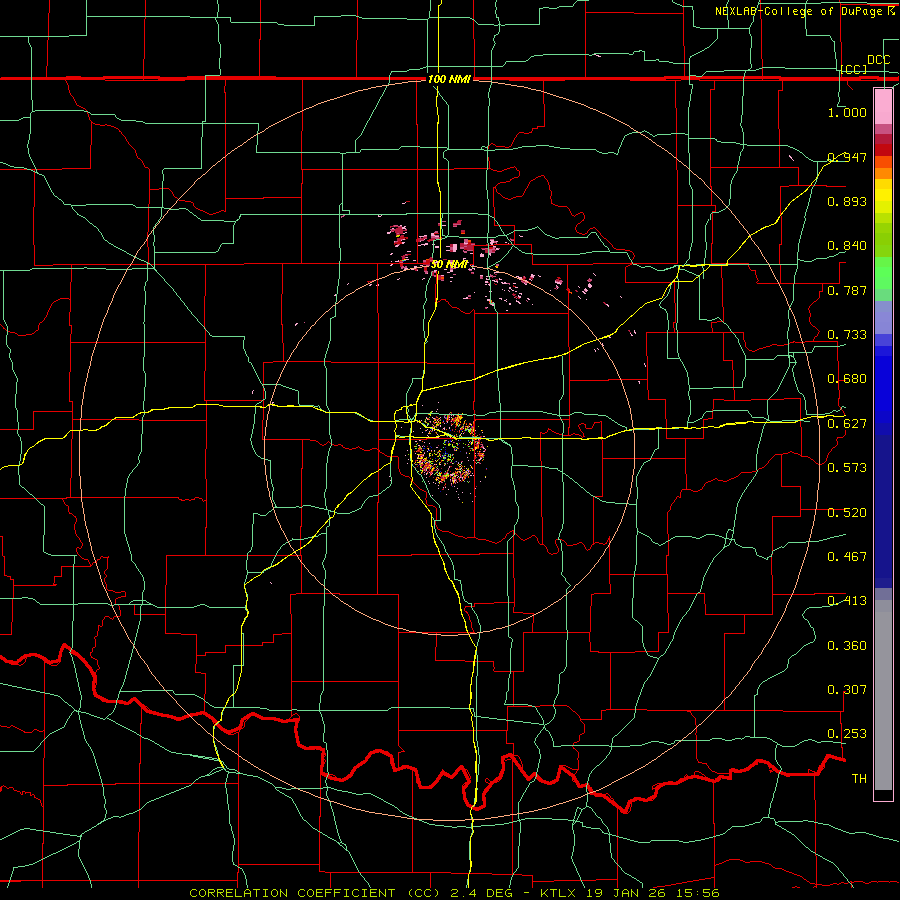This screenshot has height=900, width=900.
Task: Click the 0.947 legend value
Action: click(x=847, y=157)
